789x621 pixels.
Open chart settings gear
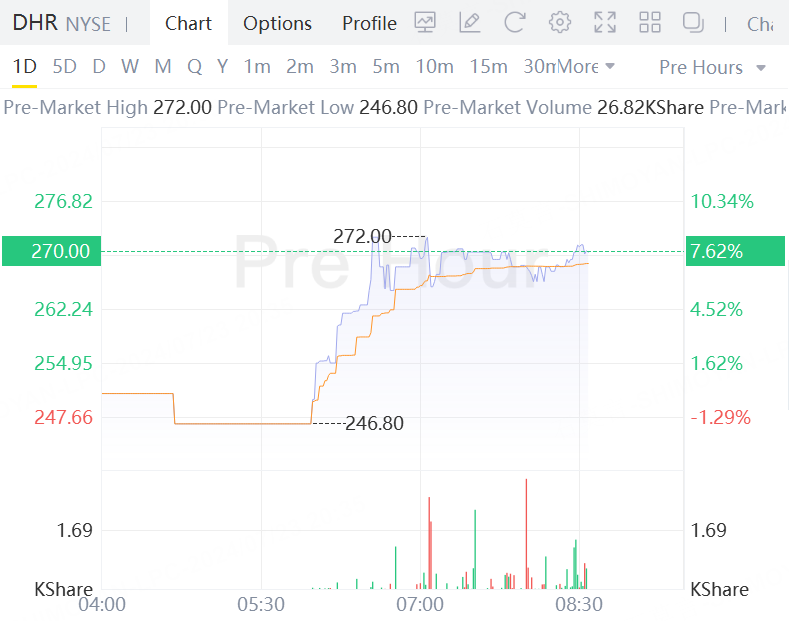pos(560,23)
